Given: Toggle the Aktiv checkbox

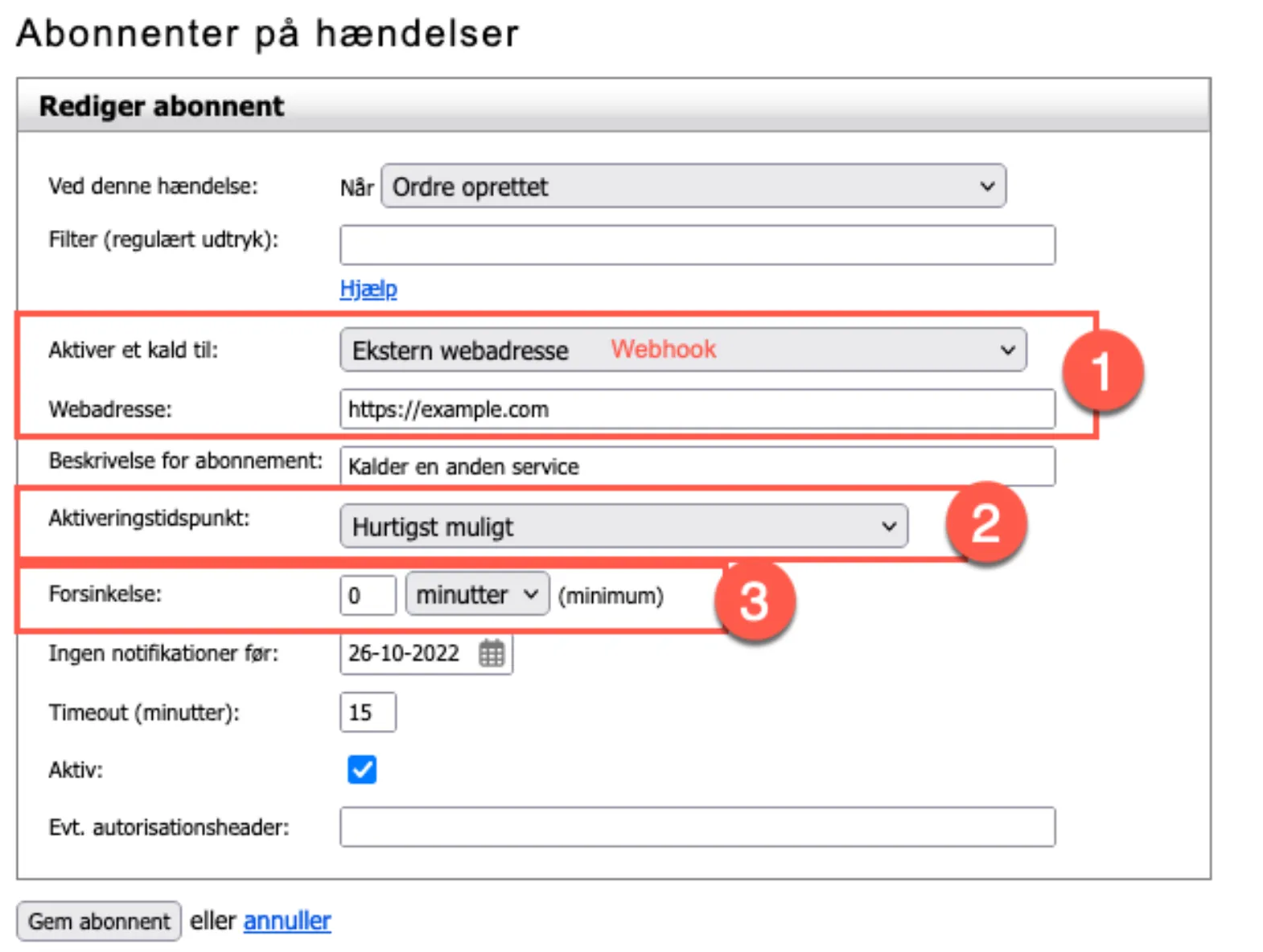Looking at the screenshot, I should click(x=362, y=769).
